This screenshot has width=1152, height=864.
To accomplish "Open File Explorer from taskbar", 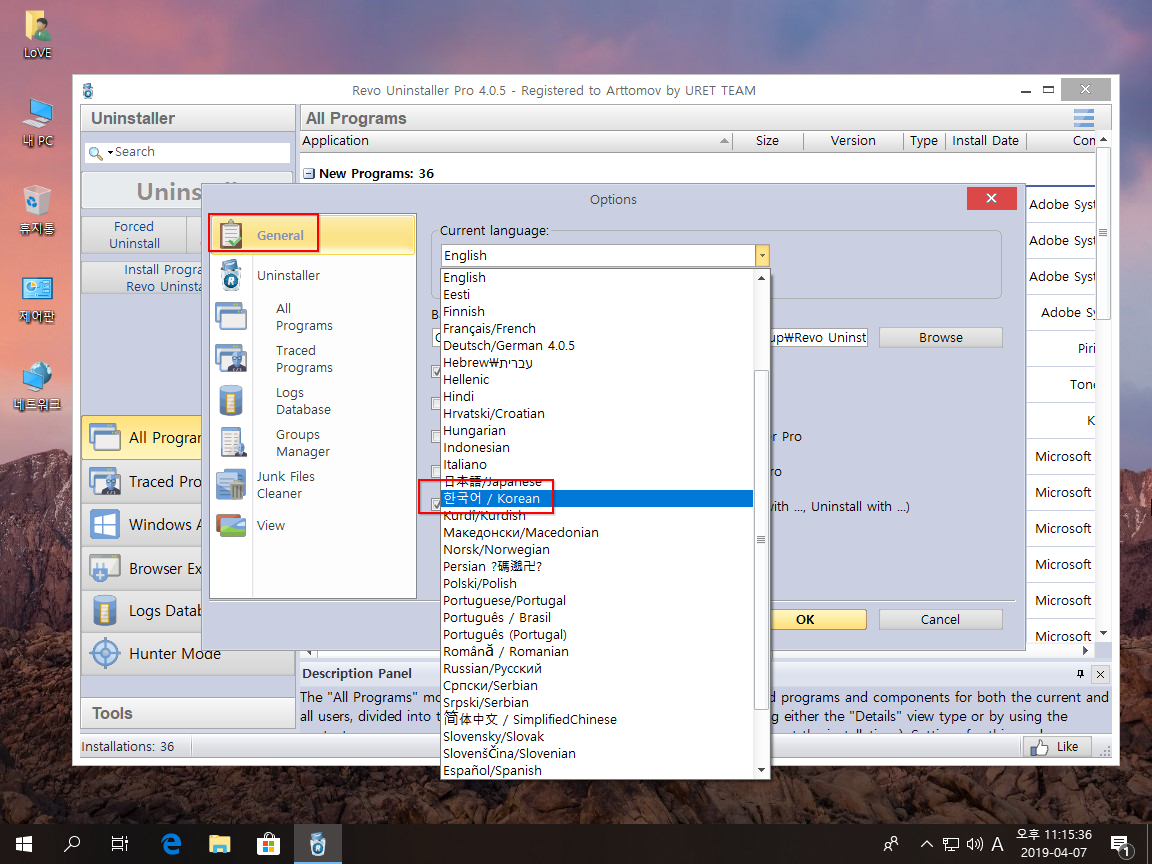I will coord(220,843).
